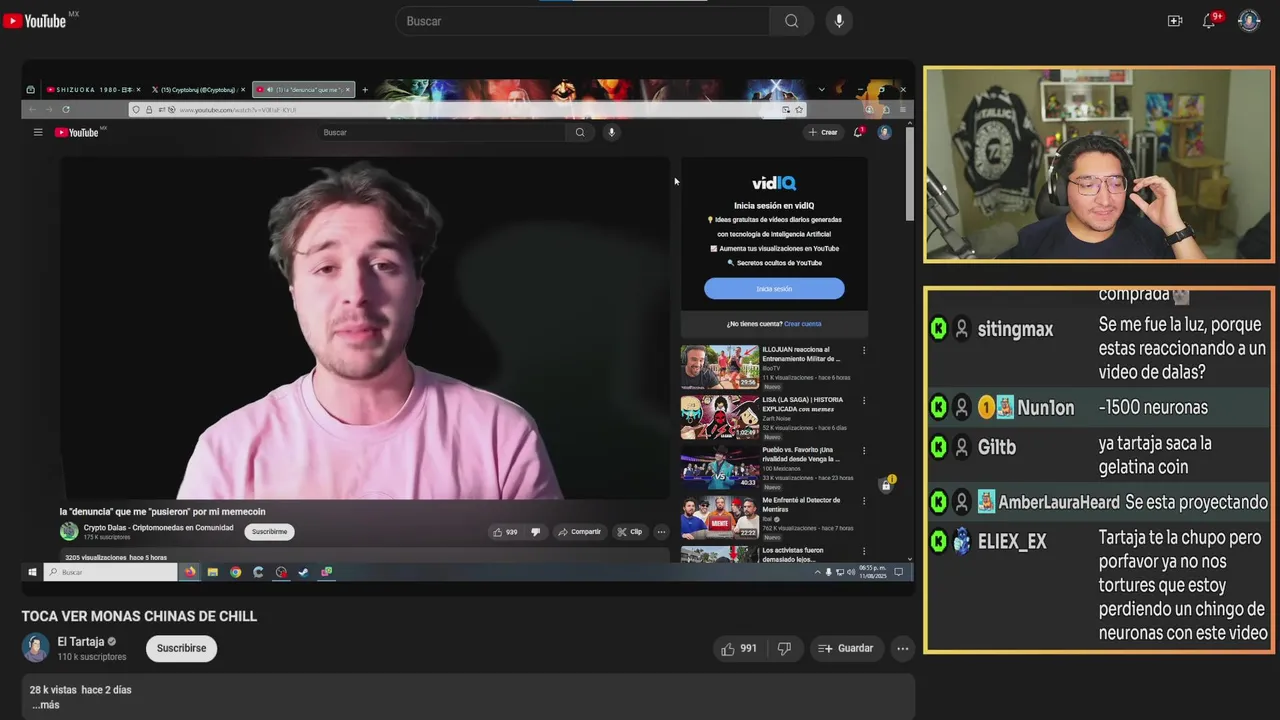
Task: Open options menu for ILLOJUAN reacciona video
Action: 864,351
